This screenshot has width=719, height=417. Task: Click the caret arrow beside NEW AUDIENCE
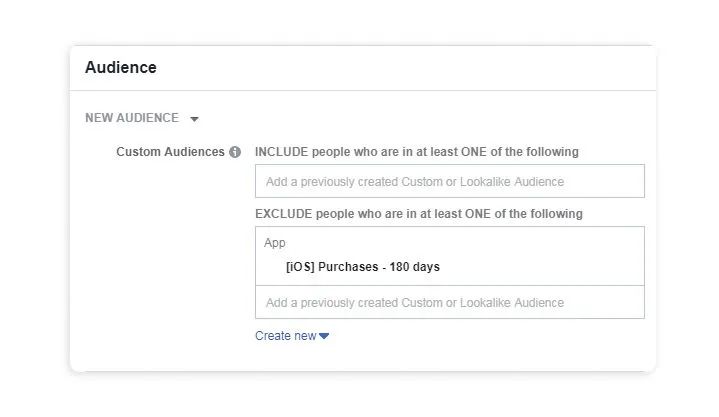coord(194,119)
